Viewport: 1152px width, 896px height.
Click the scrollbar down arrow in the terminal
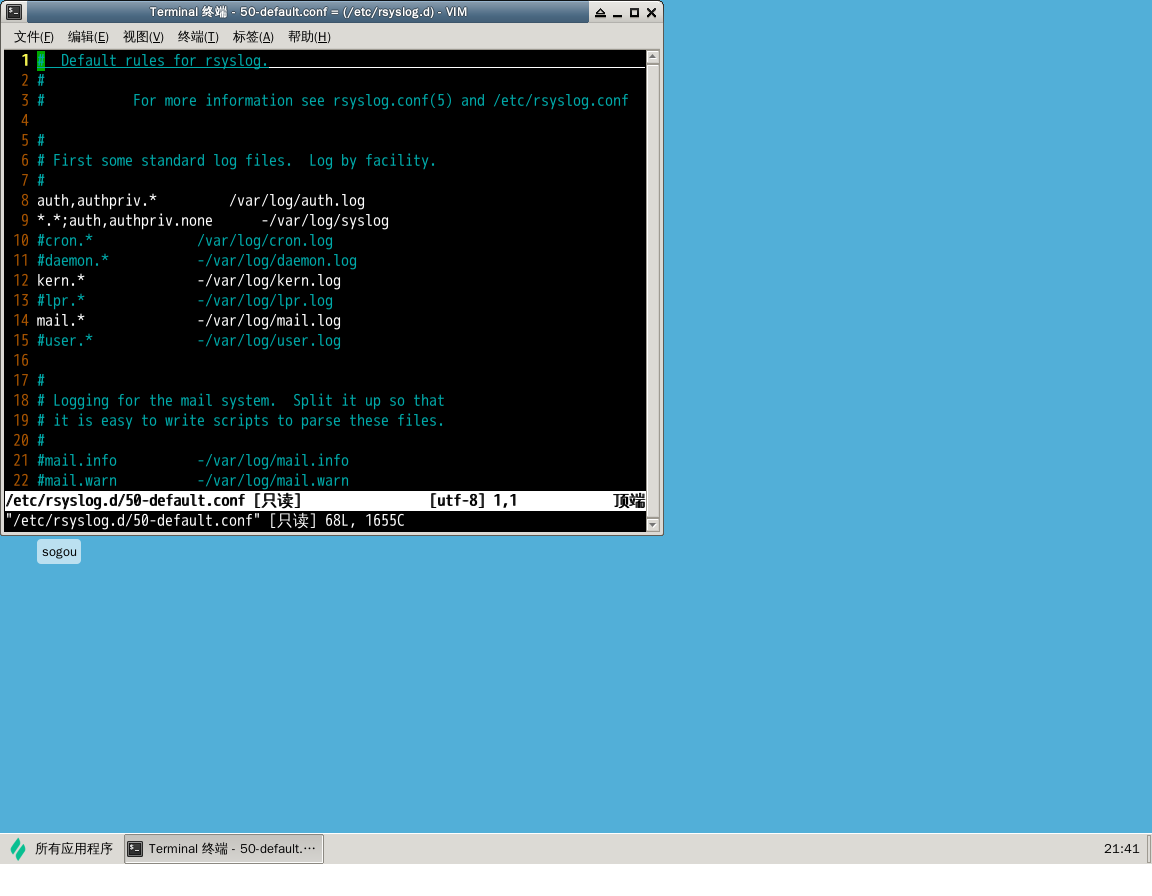(653, 524)
